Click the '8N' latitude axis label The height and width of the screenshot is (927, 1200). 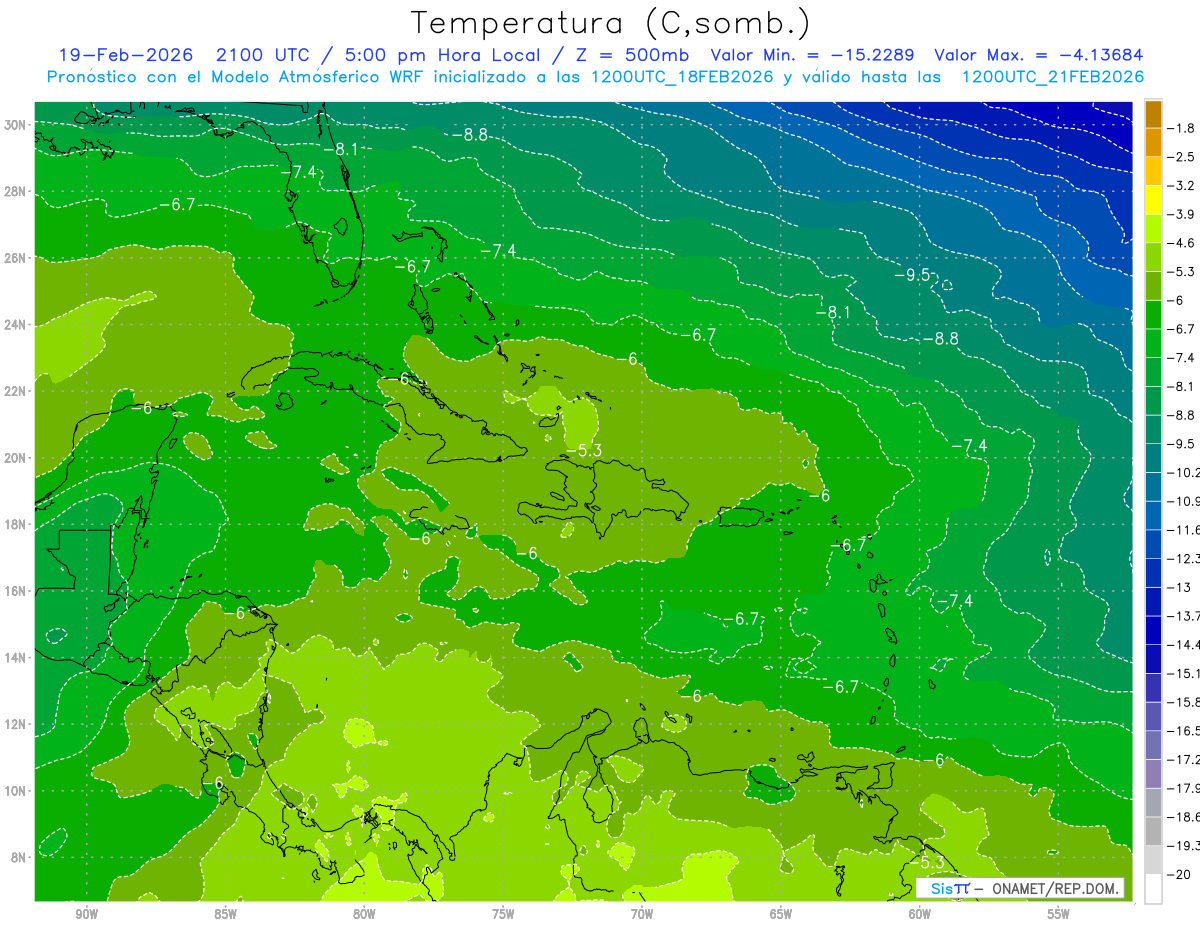tap(20, 857)
